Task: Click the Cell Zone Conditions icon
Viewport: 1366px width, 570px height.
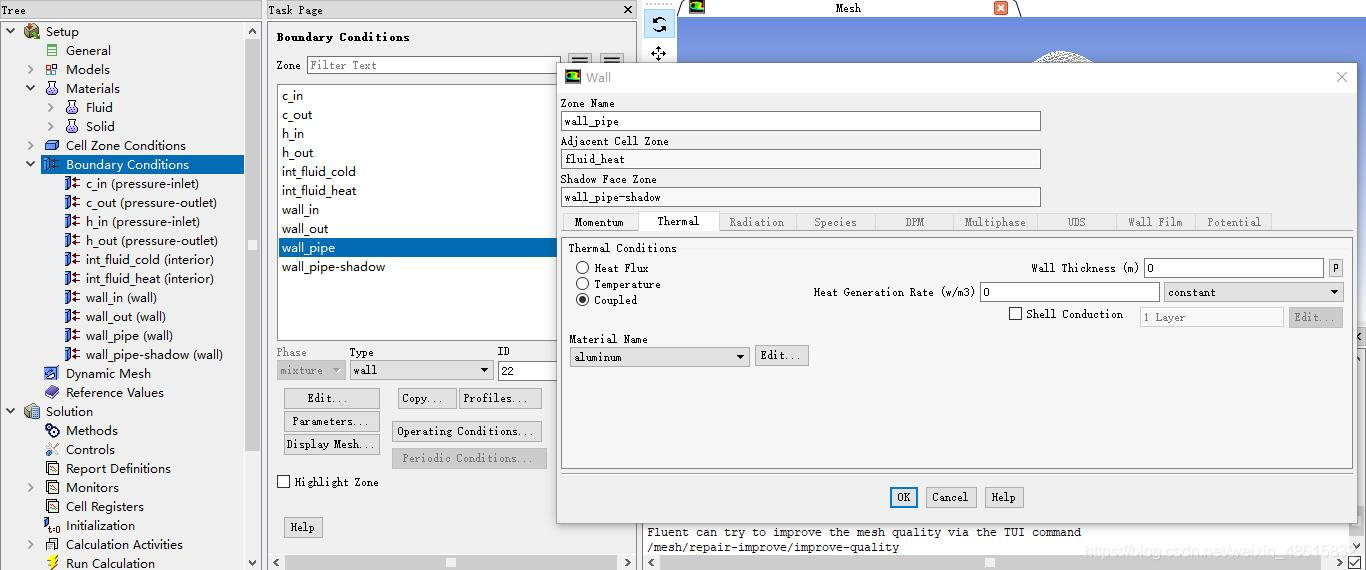Action: [x=52, y=145]
